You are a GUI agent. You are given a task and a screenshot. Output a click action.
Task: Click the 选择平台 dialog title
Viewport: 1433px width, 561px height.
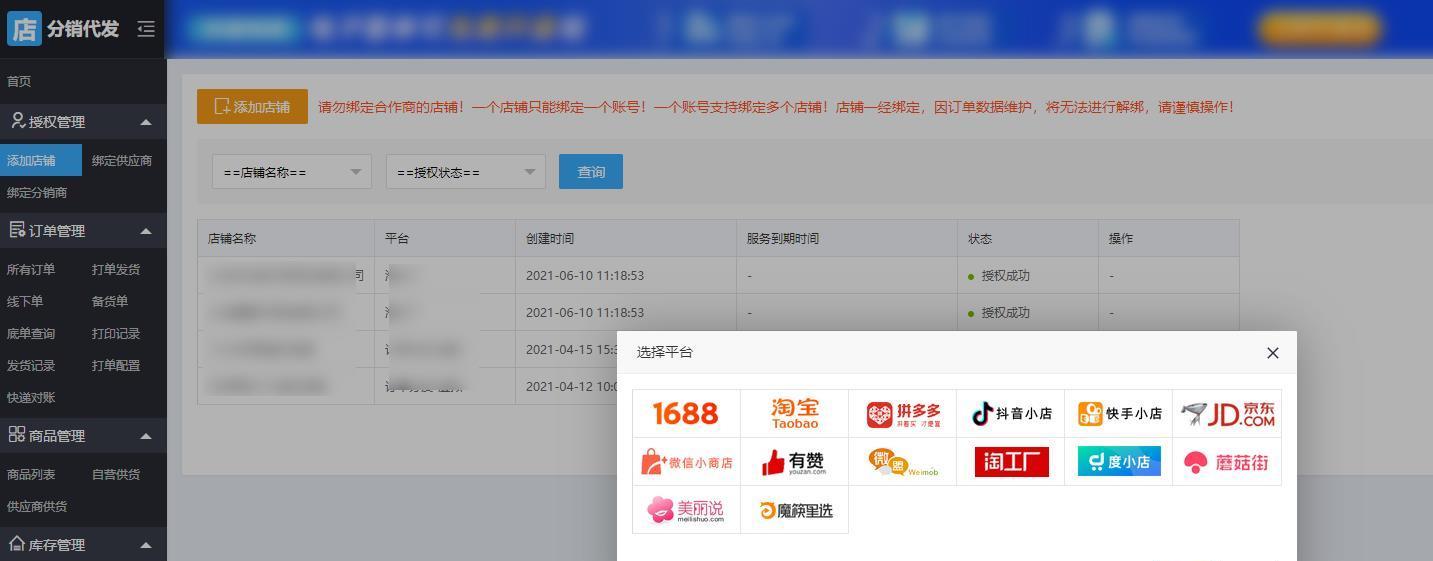(665, 352)
